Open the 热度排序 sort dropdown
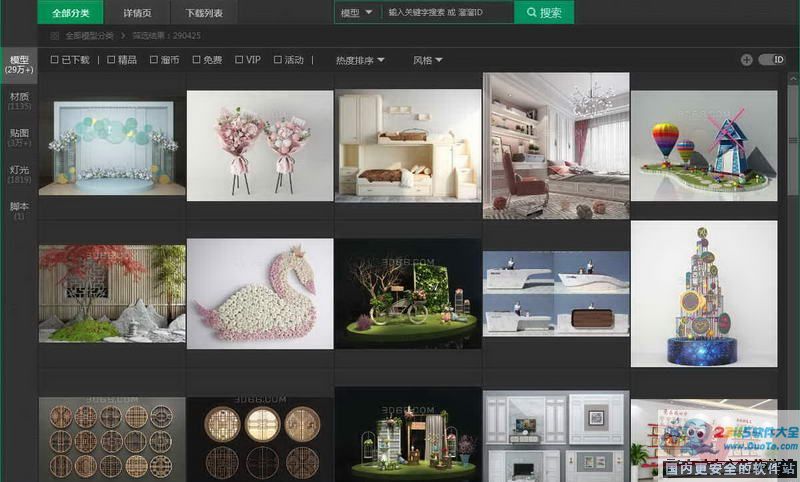 (x=360, y=60)
